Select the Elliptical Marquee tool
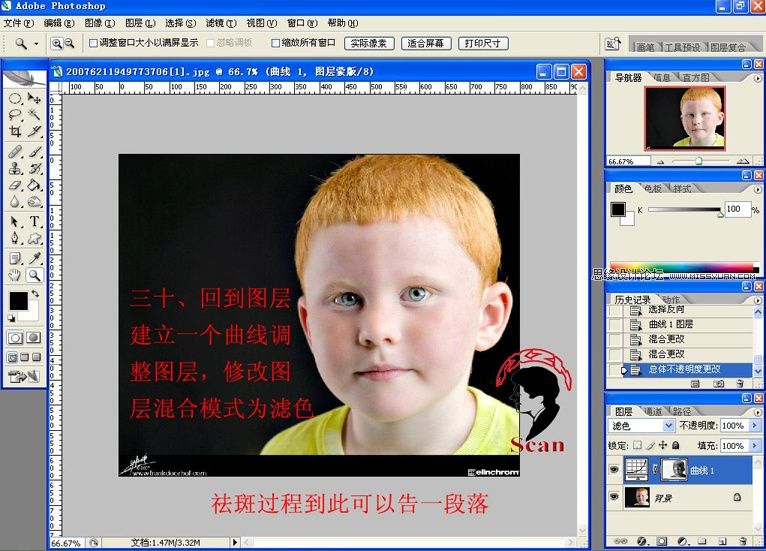 (x=15, y=99)
